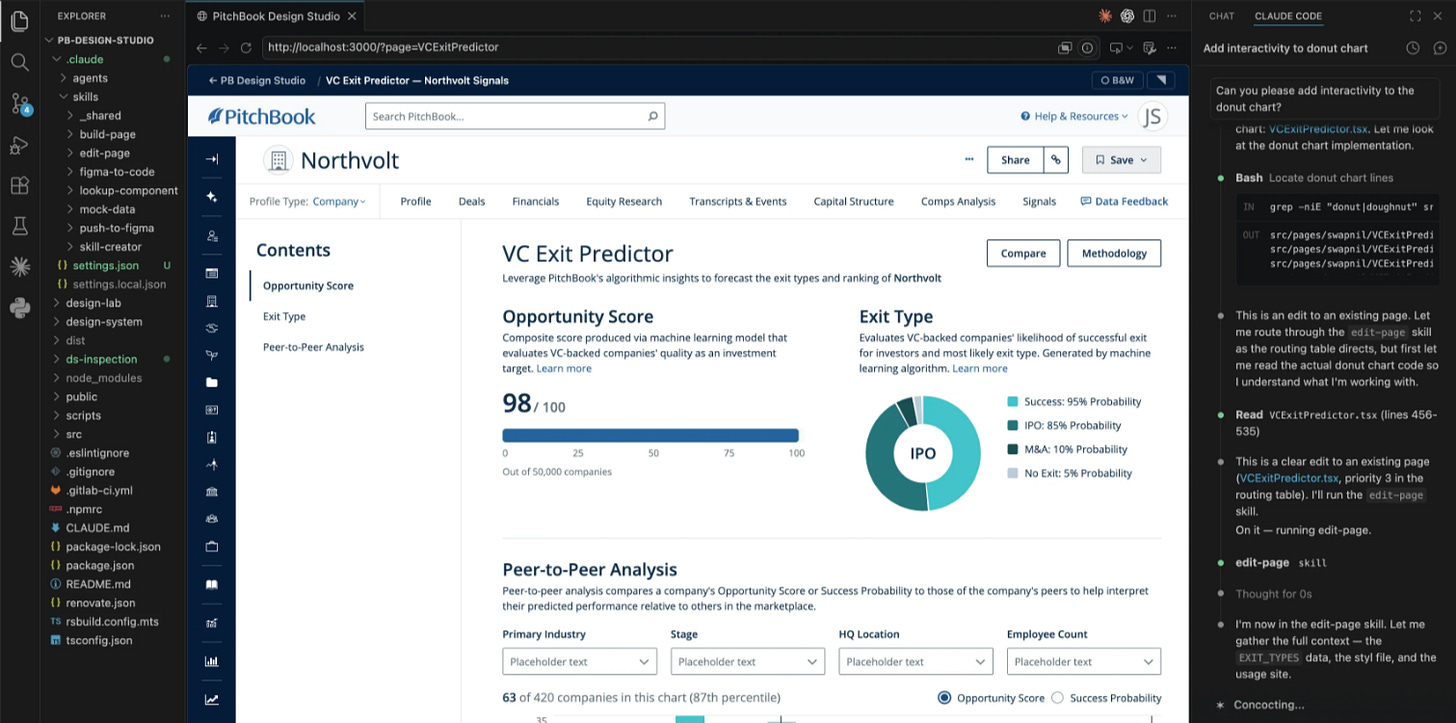This screenshot has height=723, width=1456.
Task: Click the Share button
Action: point(1015,160)
